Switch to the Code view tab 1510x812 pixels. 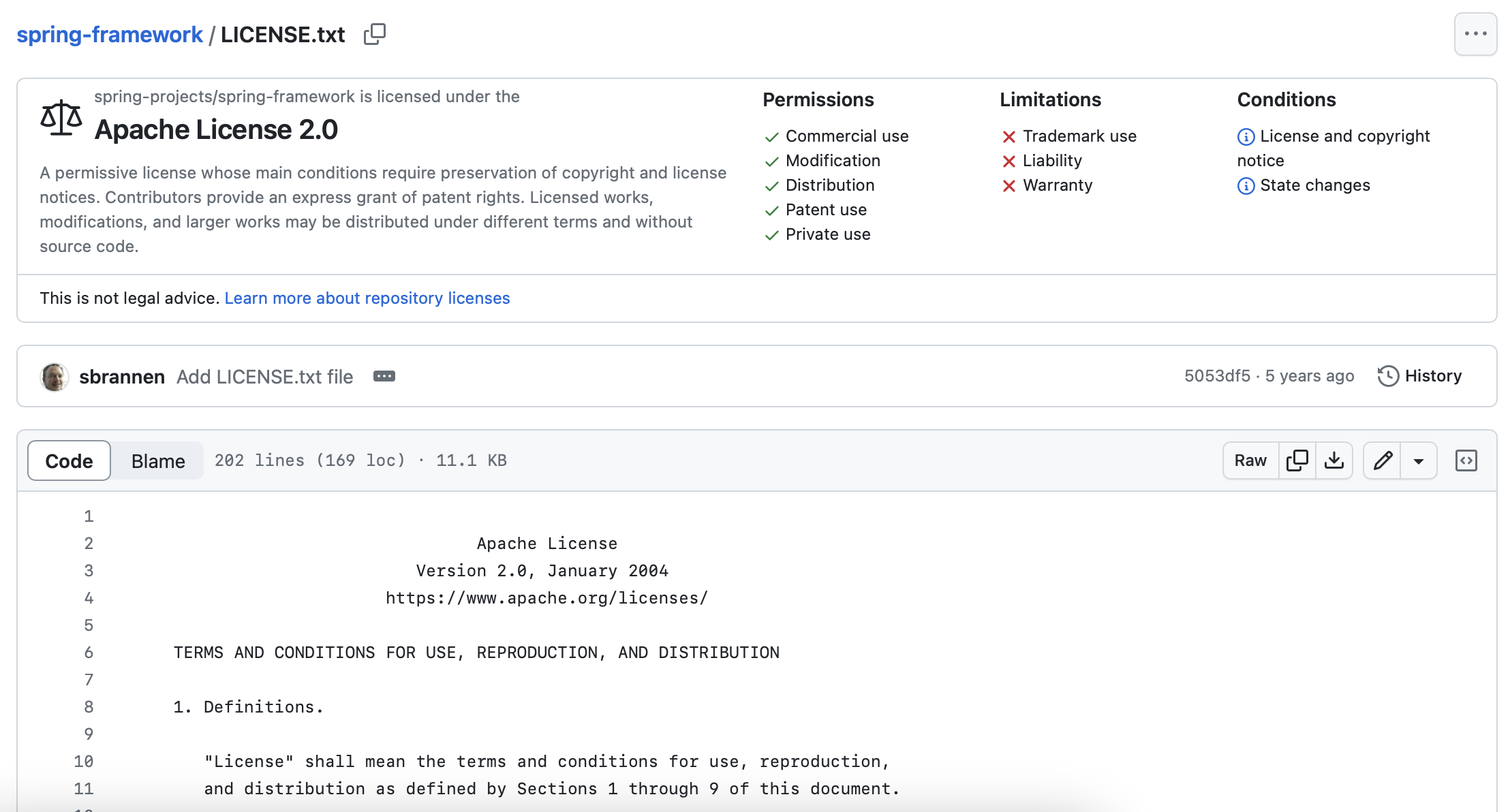[x=69, y=460]
